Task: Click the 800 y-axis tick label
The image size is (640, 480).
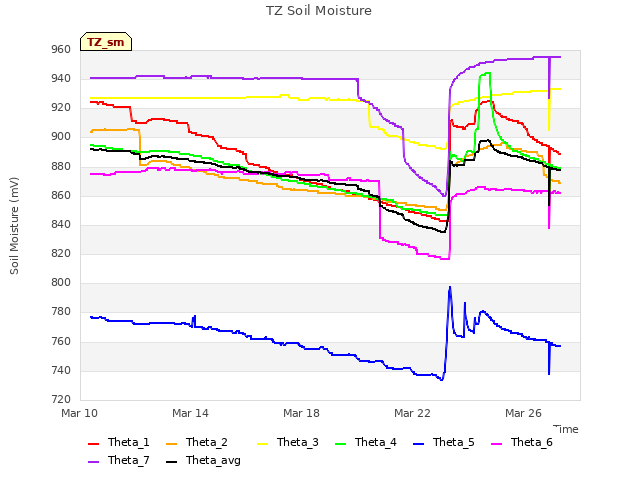Action: [61, 282]
